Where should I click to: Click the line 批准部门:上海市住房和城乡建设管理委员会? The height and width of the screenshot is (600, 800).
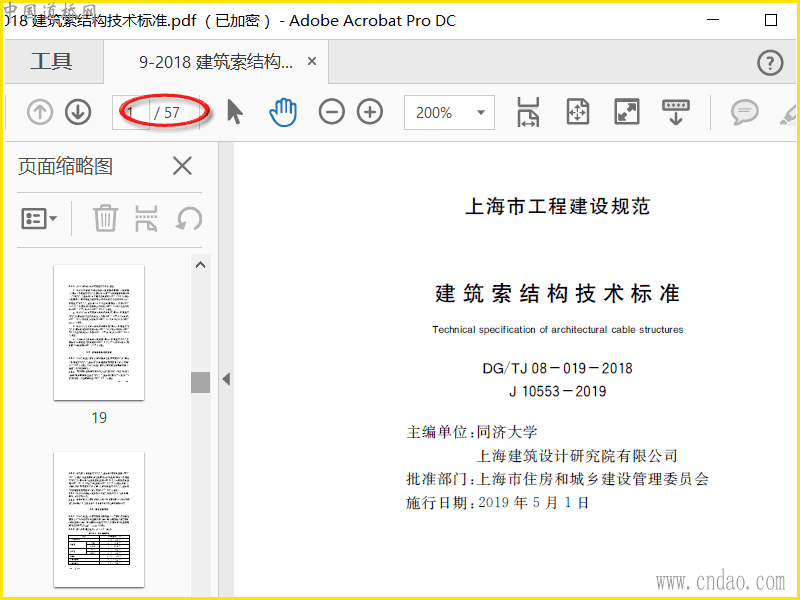pyautogui.click(x=558, y=479)
